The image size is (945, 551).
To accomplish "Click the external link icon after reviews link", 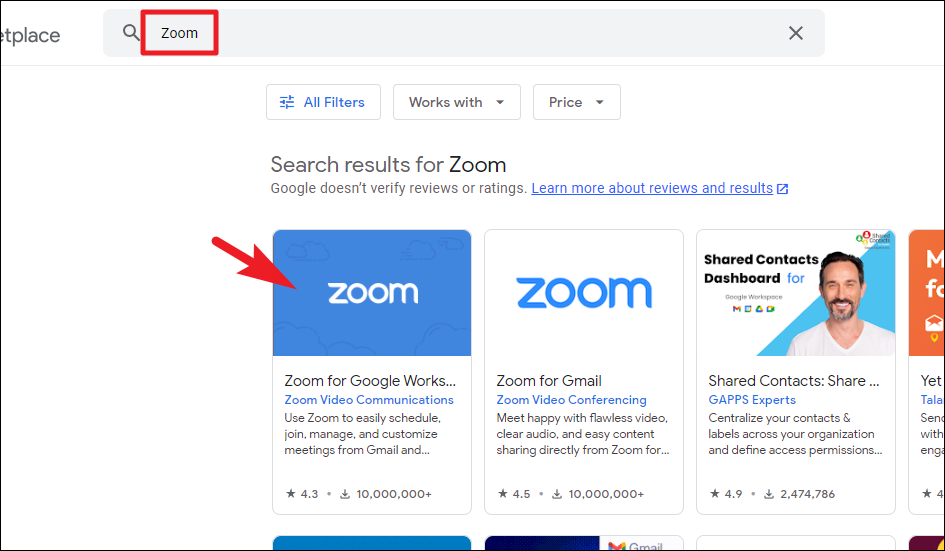I will tap(782, 189).
